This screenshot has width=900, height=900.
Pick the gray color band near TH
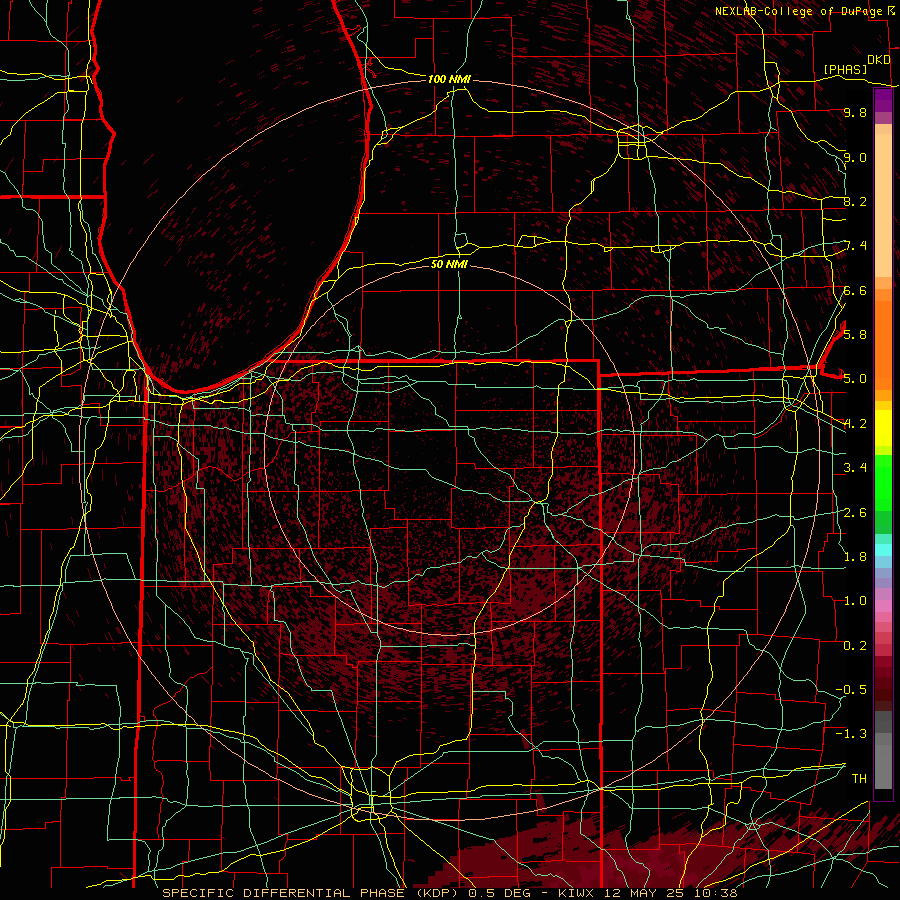883,766
